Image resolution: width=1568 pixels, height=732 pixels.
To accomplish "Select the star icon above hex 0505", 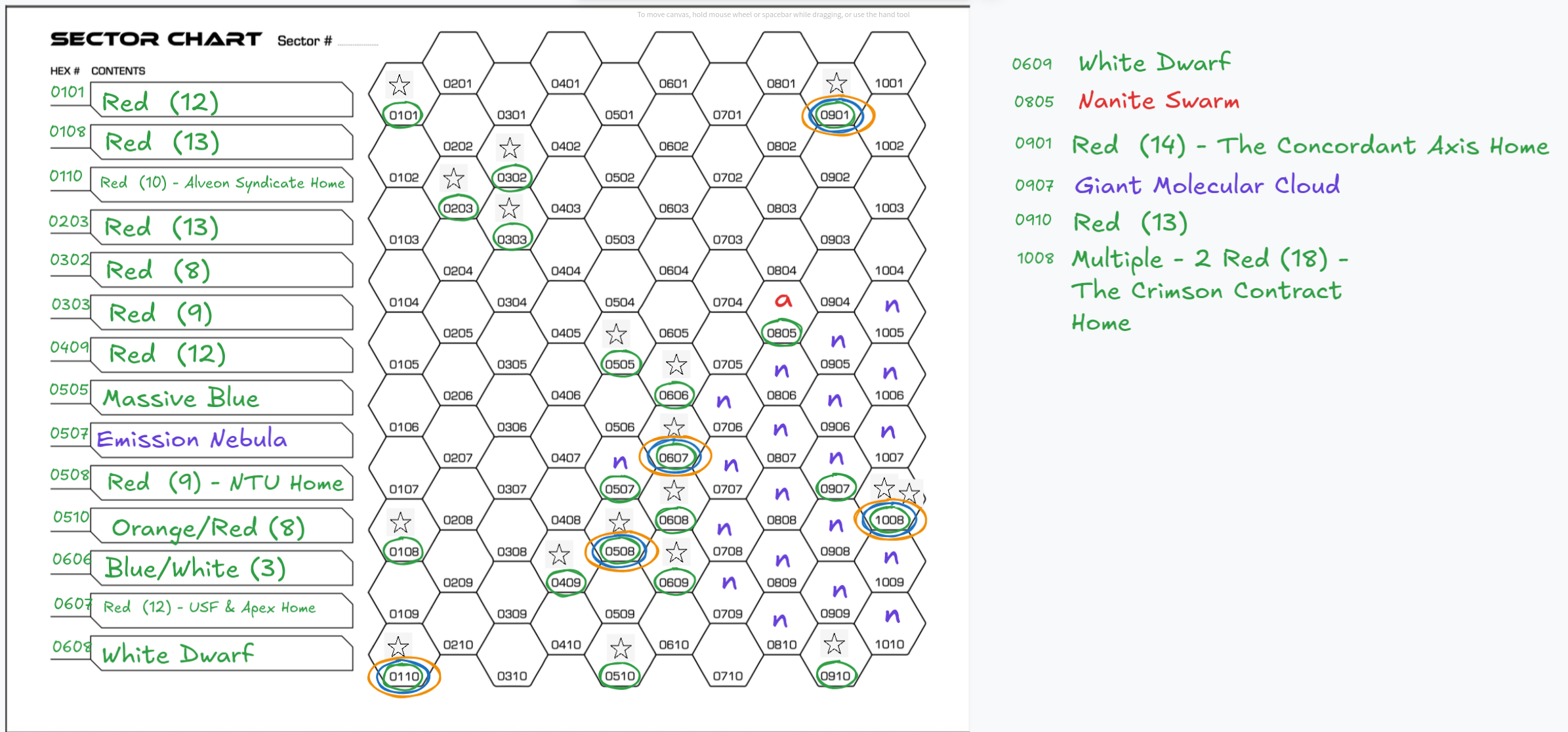I will 615,334.
